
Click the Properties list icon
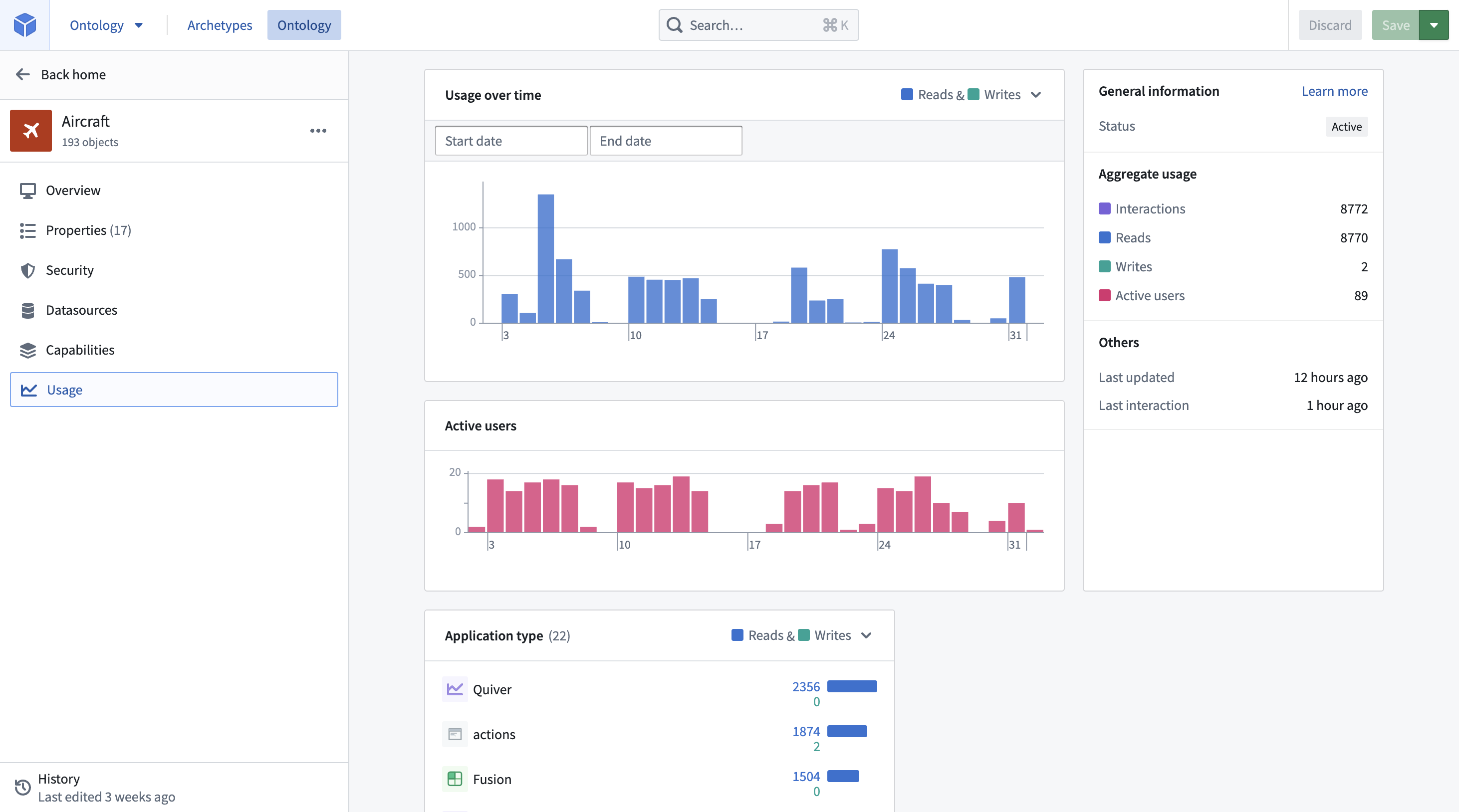pyautogui.click(x=27, y=230)
